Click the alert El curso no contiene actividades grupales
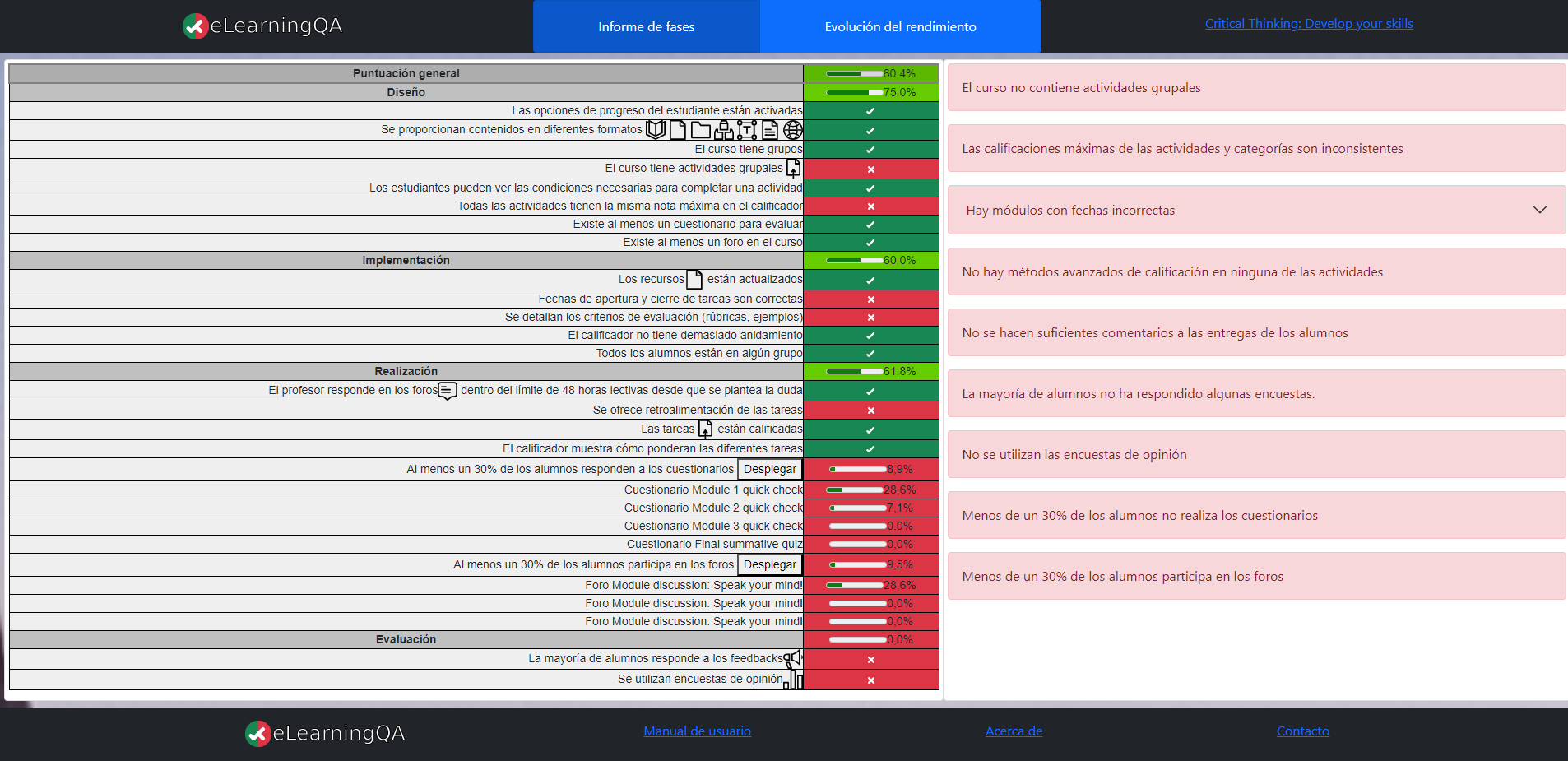 1256,87
